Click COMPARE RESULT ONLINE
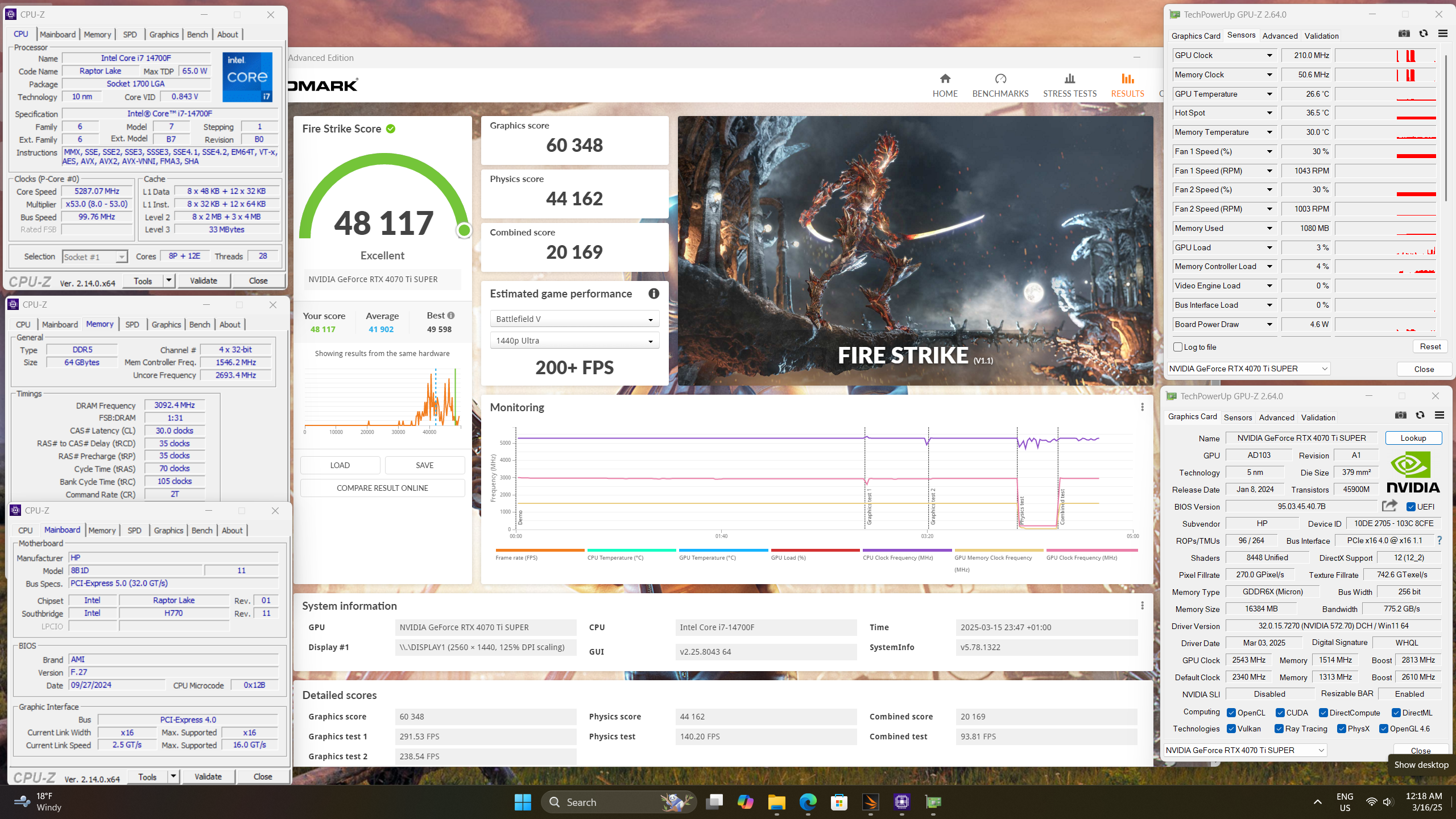Image resolution: width=1456 pixels, height=819 pixels. point(382,488)
